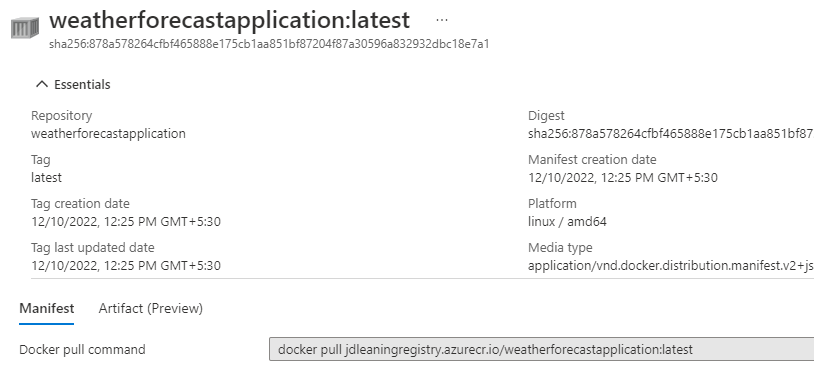Click the weatherforecastapplication:latest page title

tap(229, 20)
